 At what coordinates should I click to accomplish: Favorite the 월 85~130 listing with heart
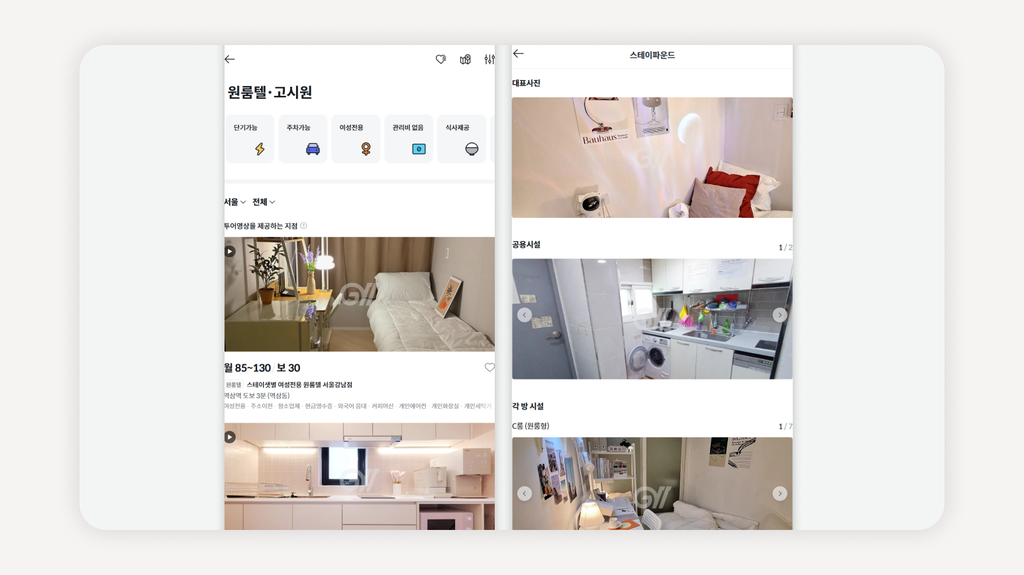pos(489,368)
